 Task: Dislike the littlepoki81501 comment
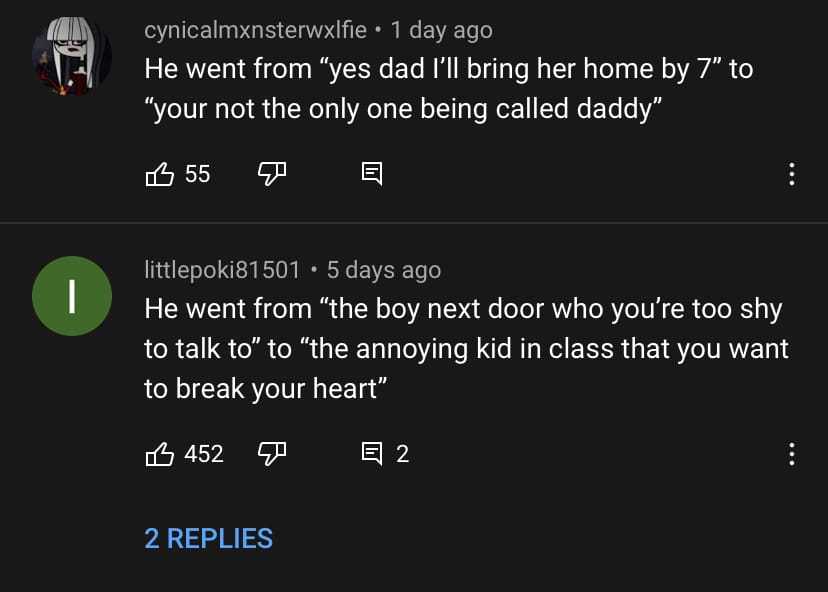point(272,454)
